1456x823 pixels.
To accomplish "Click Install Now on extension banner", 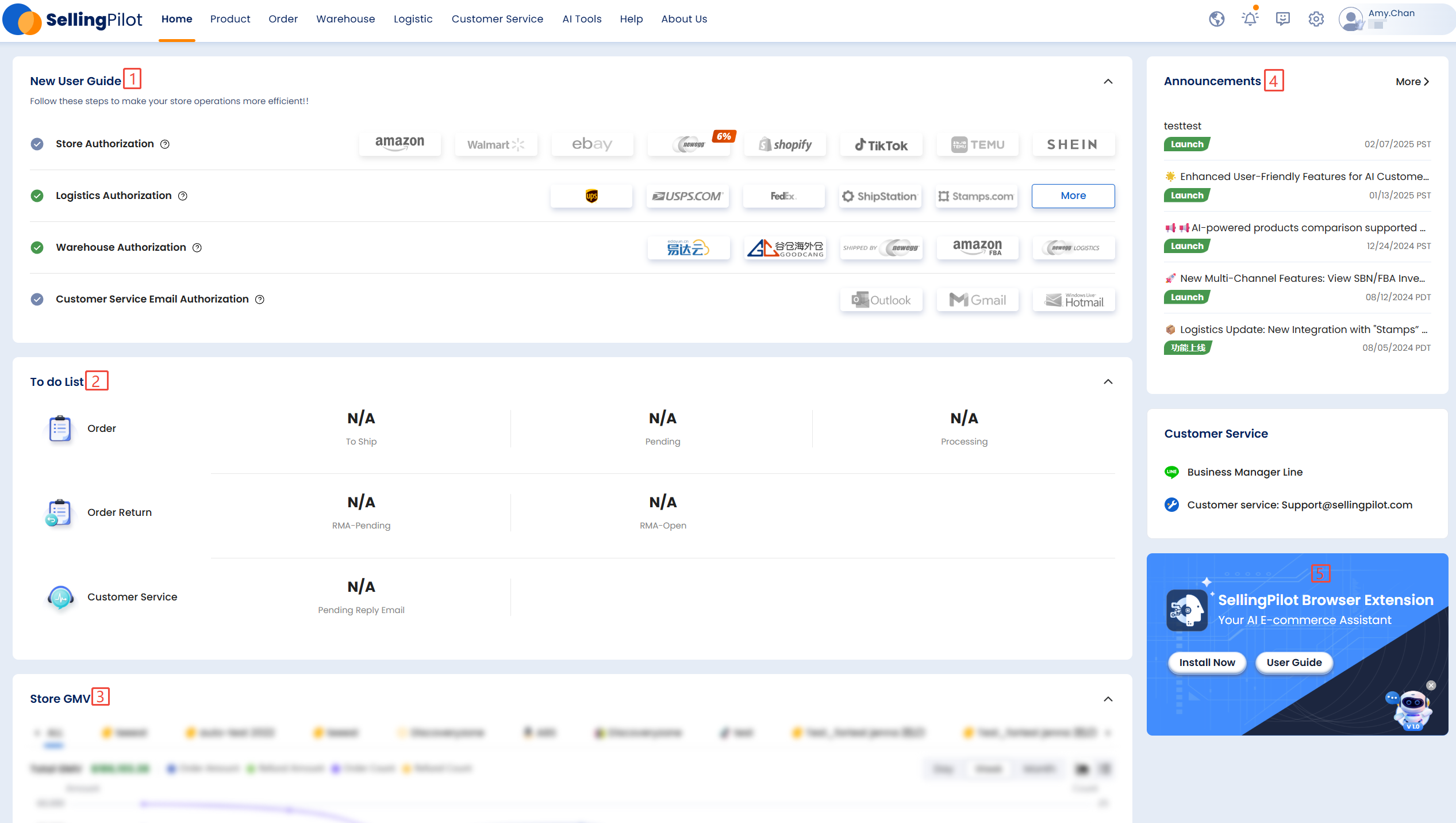I will 1207,663.
